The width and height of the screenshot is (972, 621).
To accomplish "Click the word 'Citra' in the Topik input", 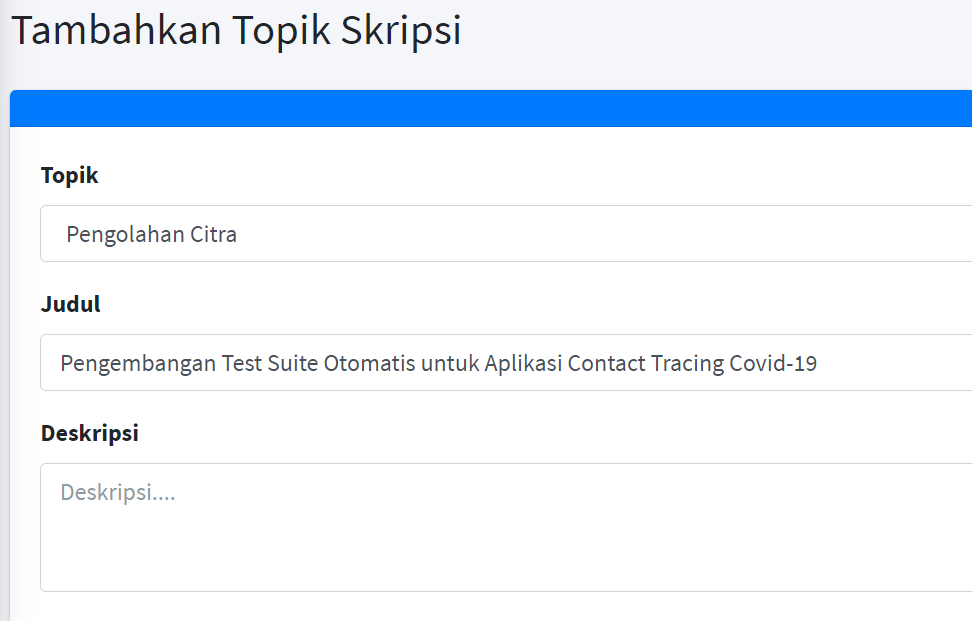I will point(212,233).
